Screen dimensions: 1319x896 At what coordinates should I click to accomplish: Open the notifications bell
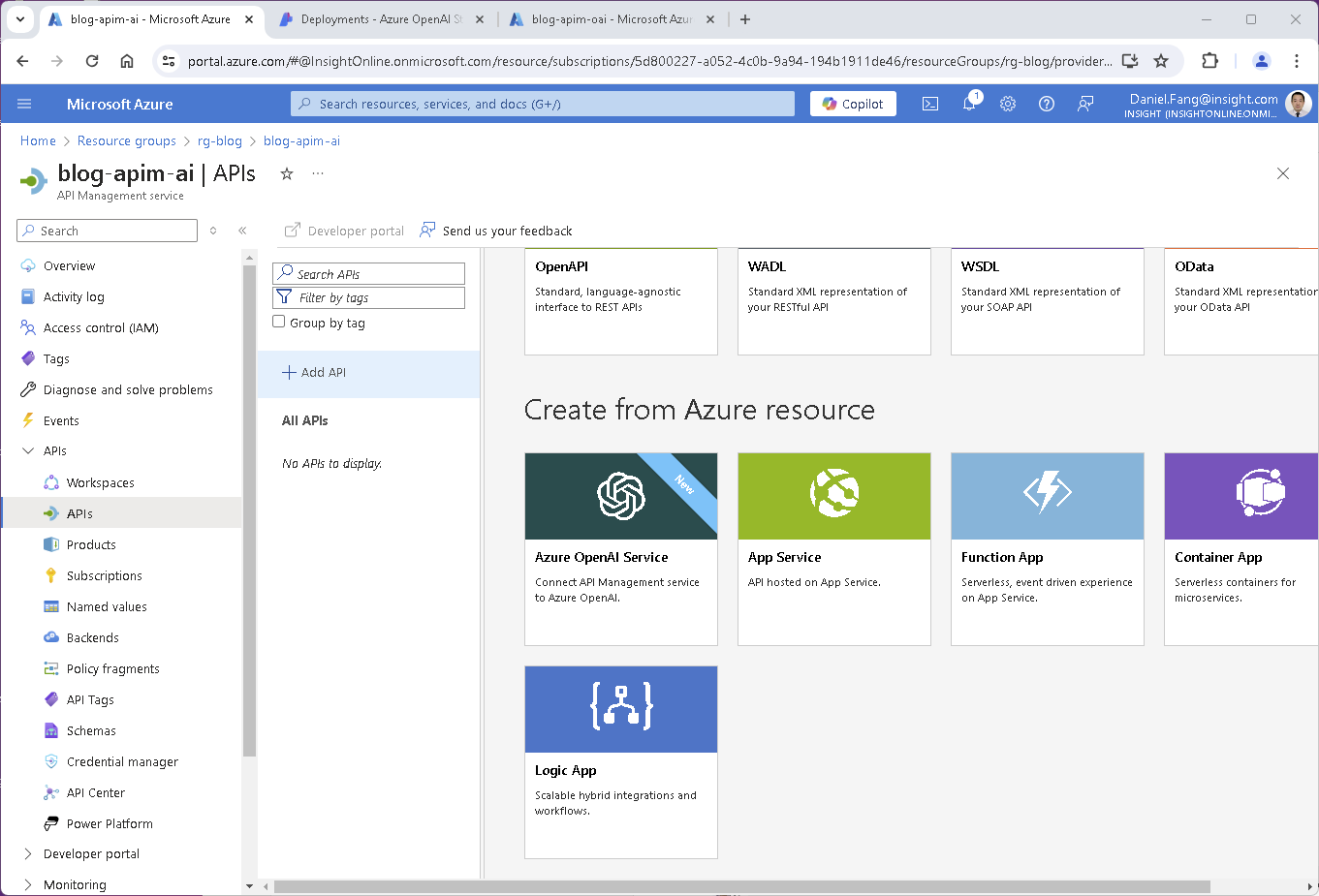pyautogui.click(x=969, y=104)
